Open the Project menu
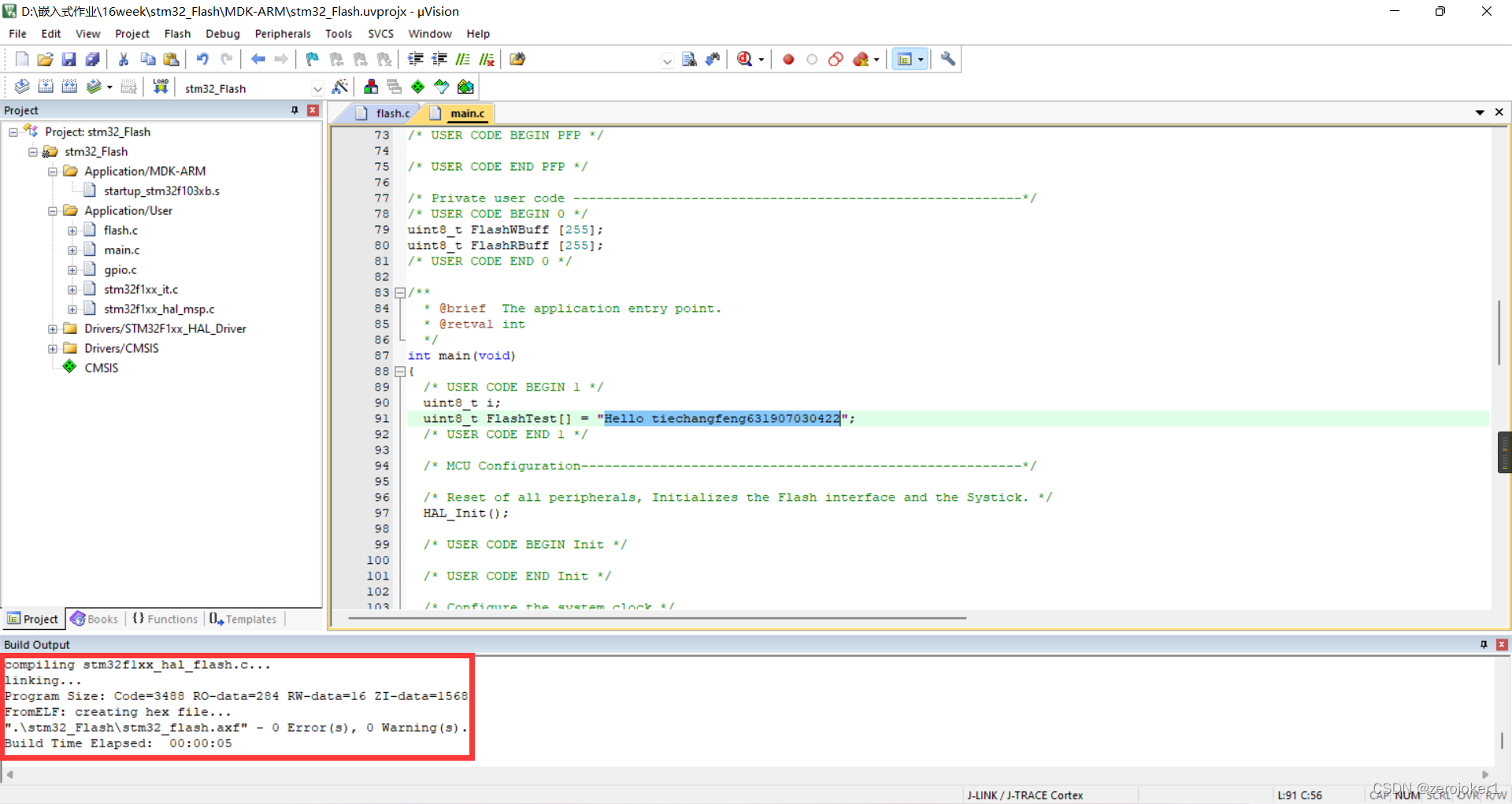The width and height of the screenshot is (1512, 804). point(132,34)
